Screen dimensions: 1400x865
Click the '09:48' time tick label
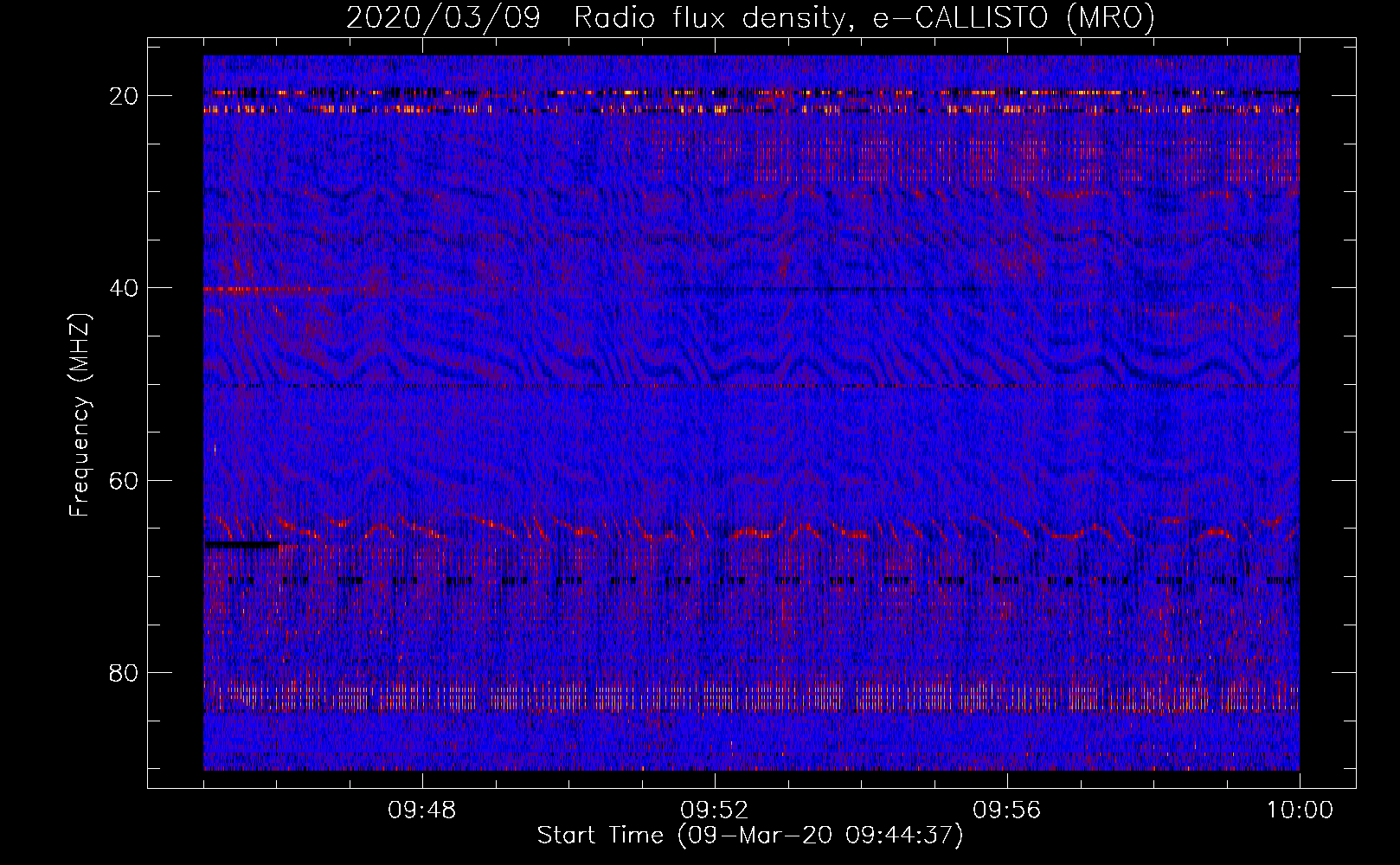(x=422, y=811)
